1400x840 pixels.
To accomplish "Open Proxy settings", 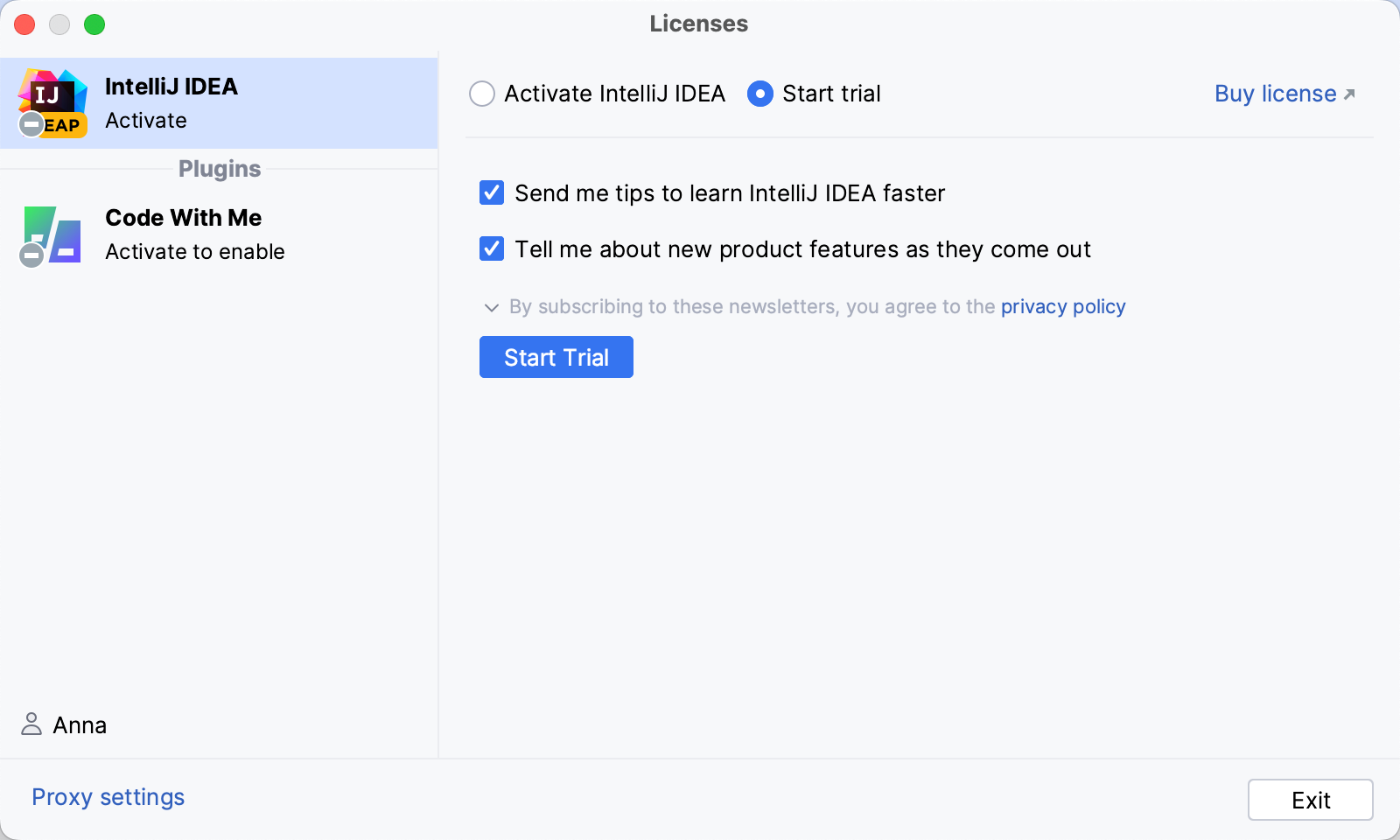I will 108,797.
